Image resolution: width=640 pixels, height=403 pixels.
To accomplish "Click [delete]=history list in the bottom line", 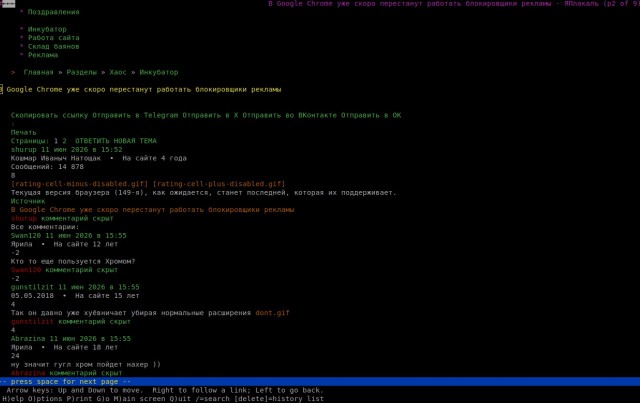I will tap(279, 399).
